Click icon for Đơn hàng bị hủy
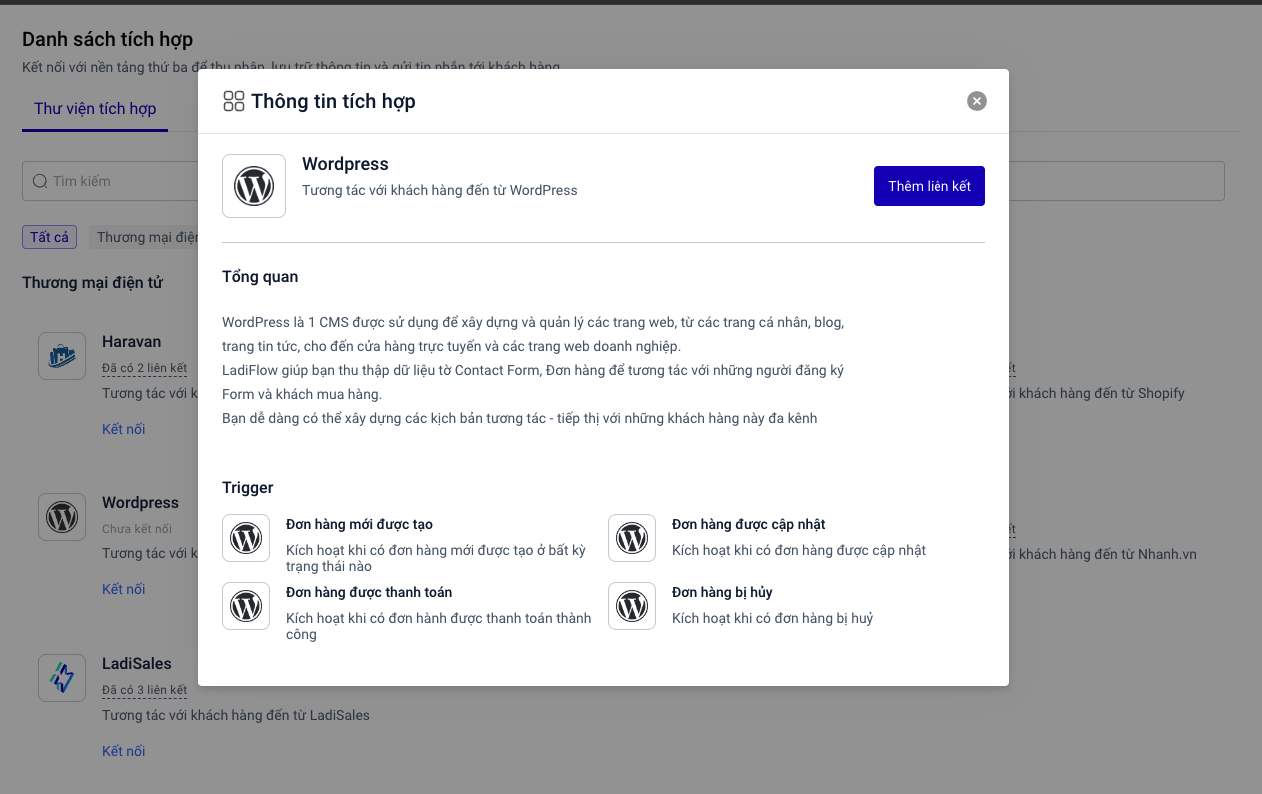The width and height of the screenshot is (1262, 794). click(x=632, y=606)
